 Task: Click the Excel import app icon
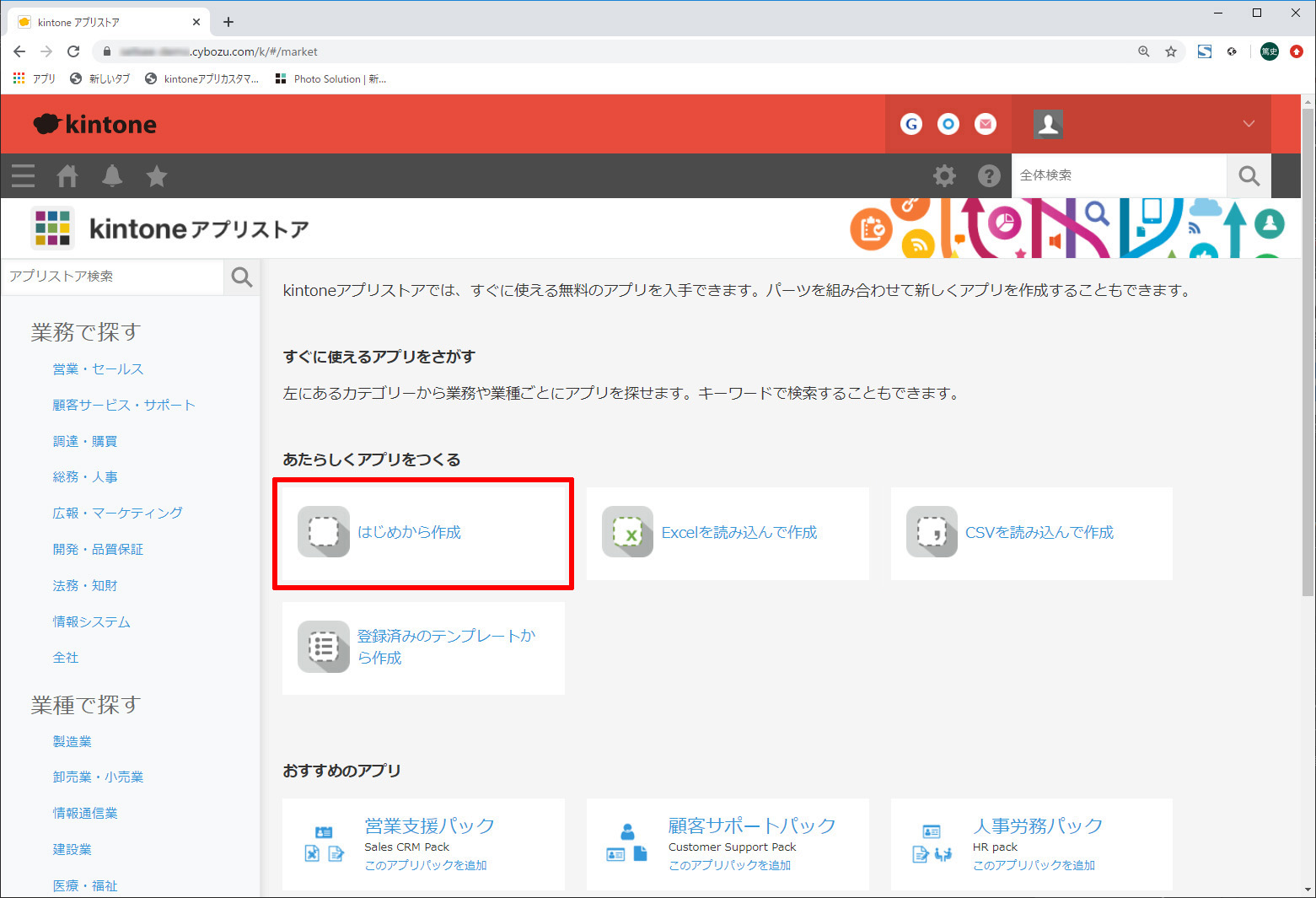(627, 532)
